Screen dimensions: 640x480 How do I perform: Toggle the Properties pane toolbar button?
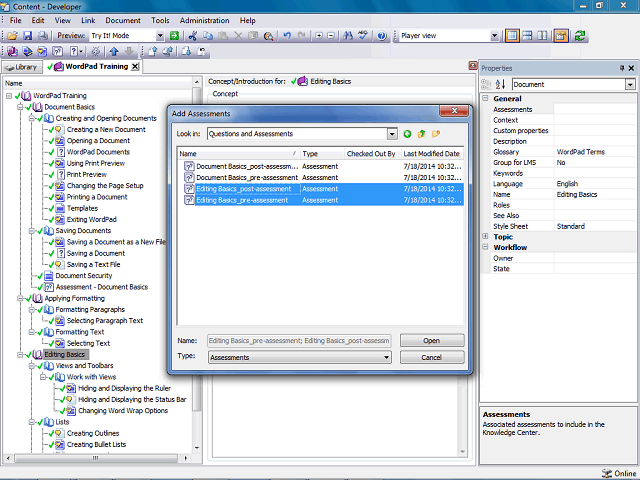[x=561, y=36]
